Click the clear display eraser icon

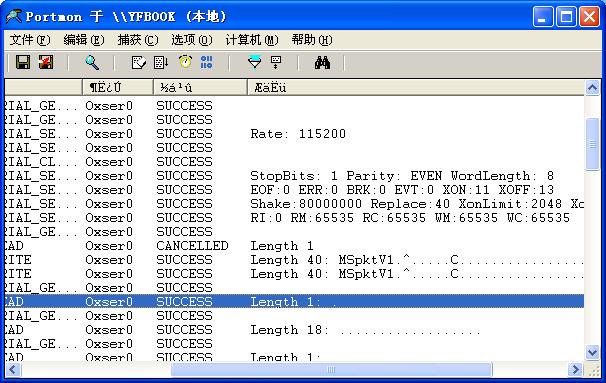pos(138,62)
